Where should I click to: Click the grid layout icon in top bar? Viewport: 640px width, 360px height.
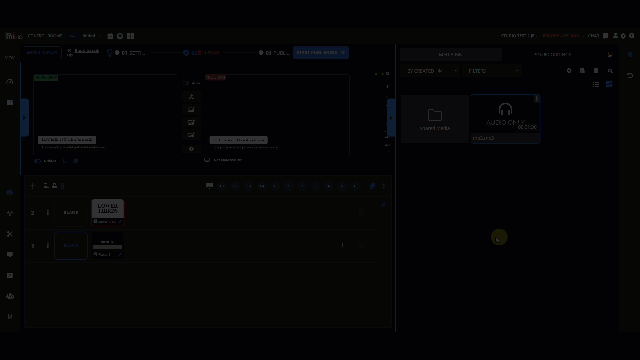pos(131,36)
